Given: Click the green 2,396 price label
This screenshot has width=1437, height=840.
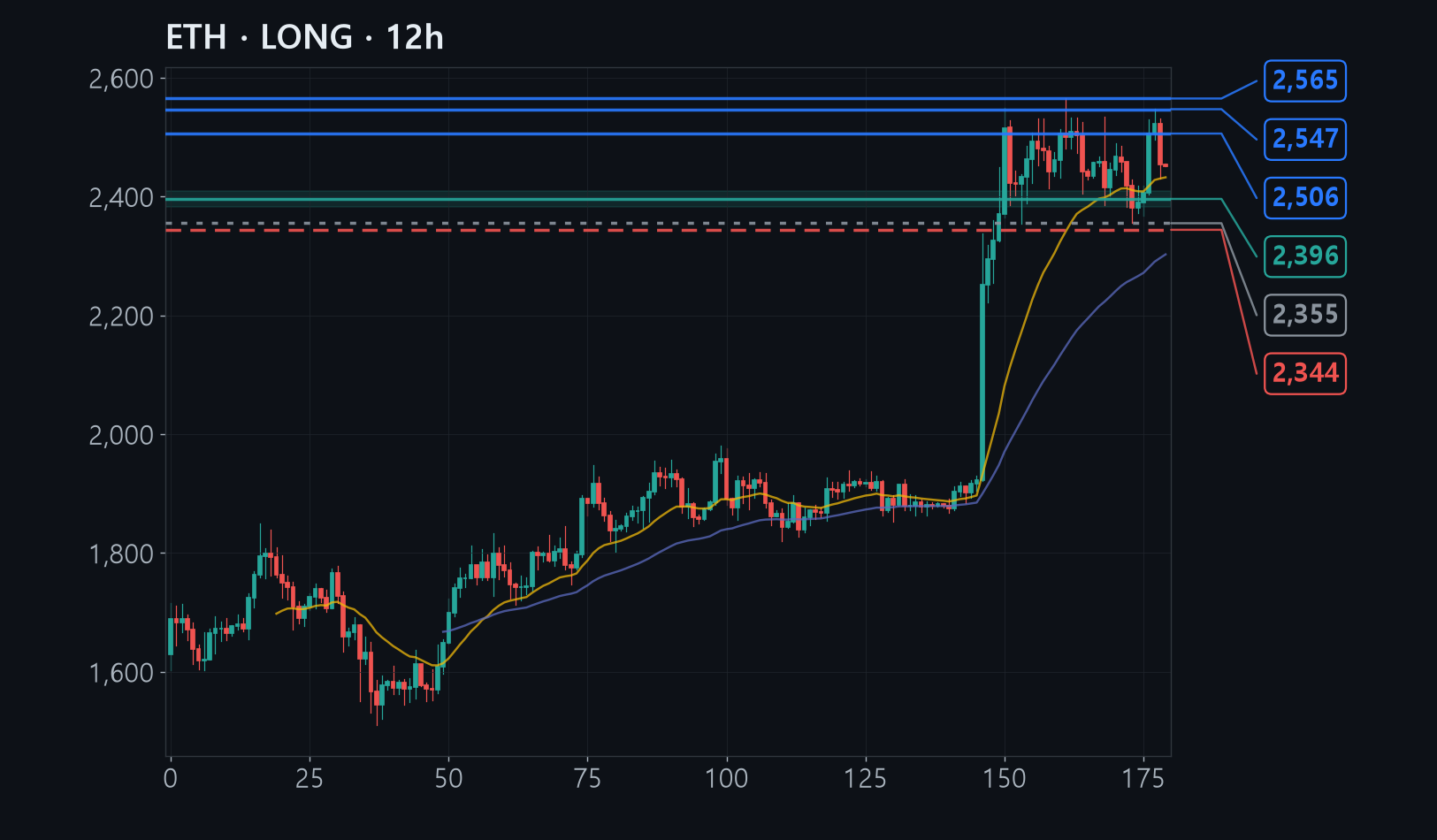Looking at the screenshot, I should pos(1304,256).
